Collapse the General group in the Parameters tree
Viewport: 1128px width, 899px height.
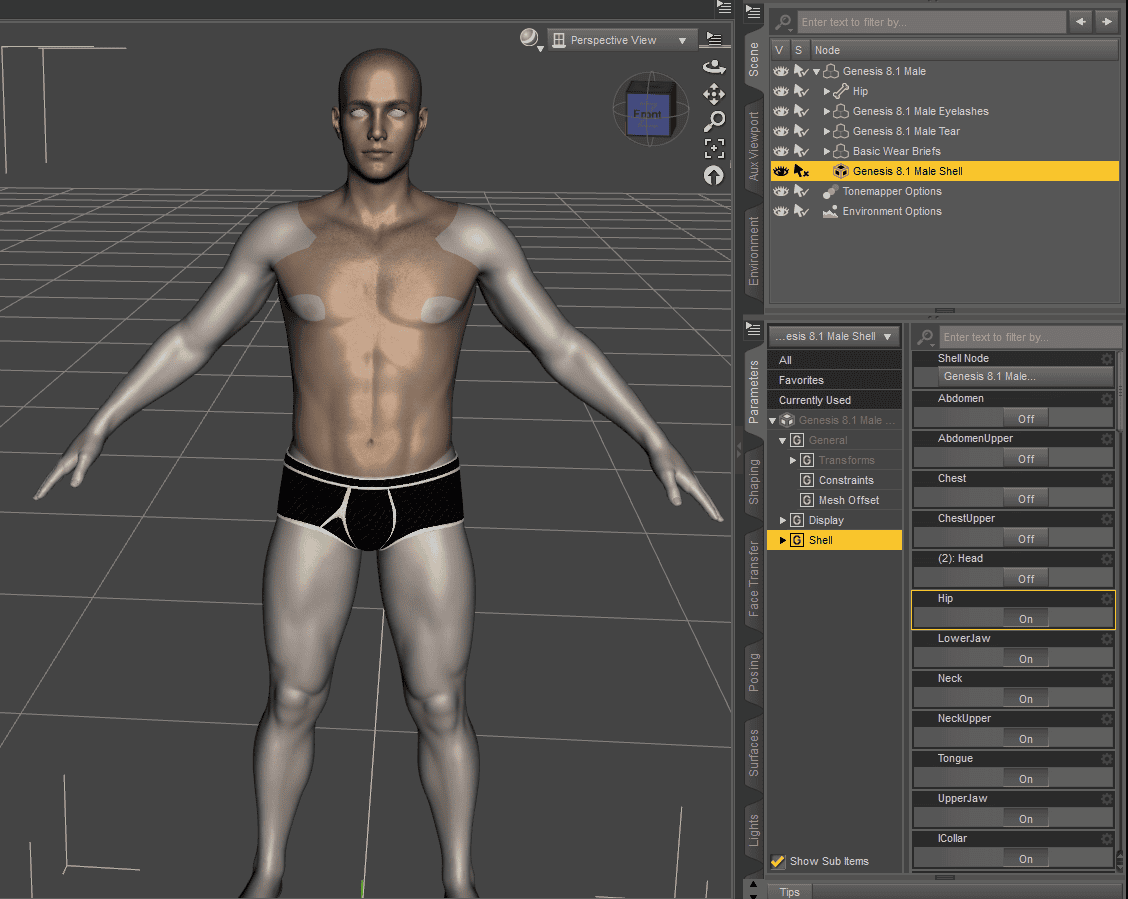[783, 440]
